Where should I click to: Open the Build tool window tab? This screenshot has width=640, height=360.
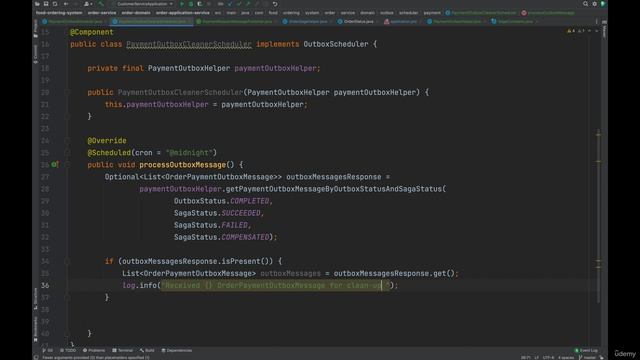[x=147, y=350]
